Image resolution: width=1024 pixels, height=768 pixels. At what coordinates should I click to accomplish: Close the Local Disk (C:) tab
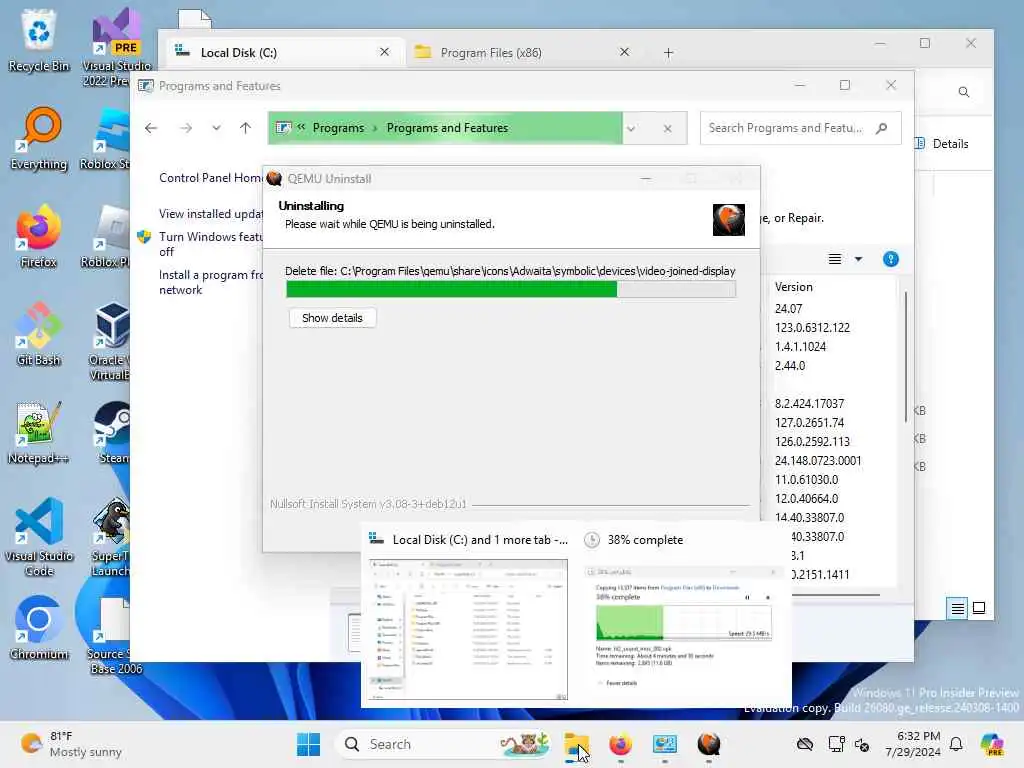pyautogui.click(x=385, y=52)
